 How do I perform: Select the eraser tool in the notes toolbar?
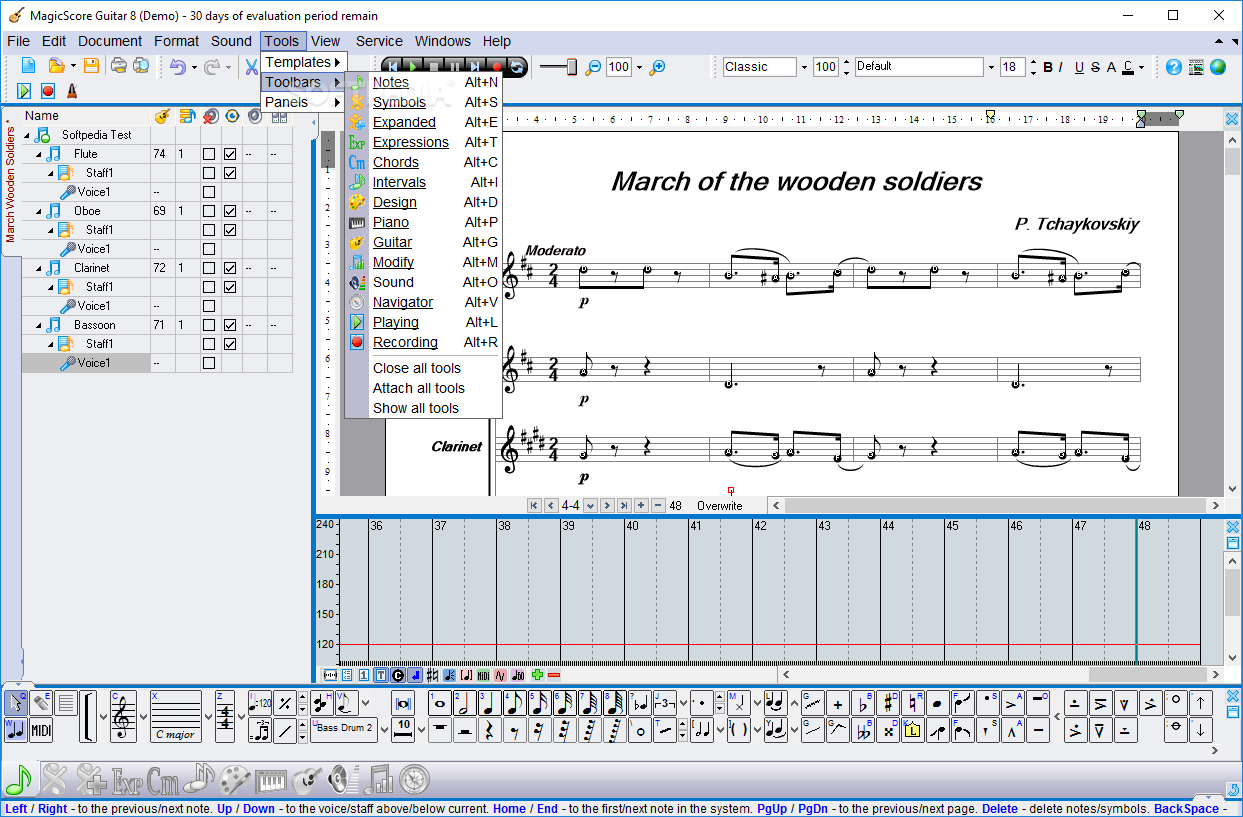(x=41, y=703)
